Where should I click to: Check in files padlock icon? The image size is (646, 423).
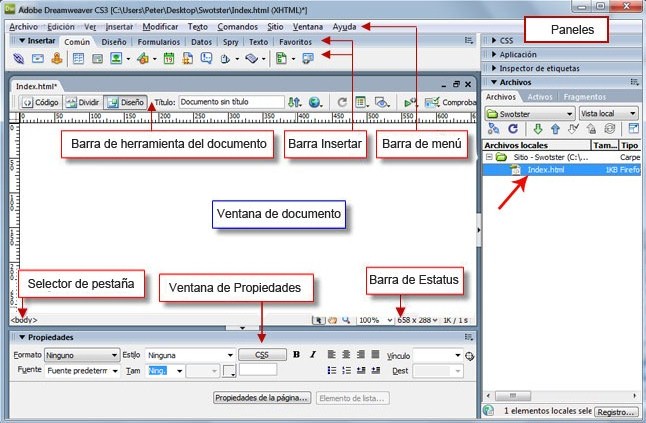(591, 129)
